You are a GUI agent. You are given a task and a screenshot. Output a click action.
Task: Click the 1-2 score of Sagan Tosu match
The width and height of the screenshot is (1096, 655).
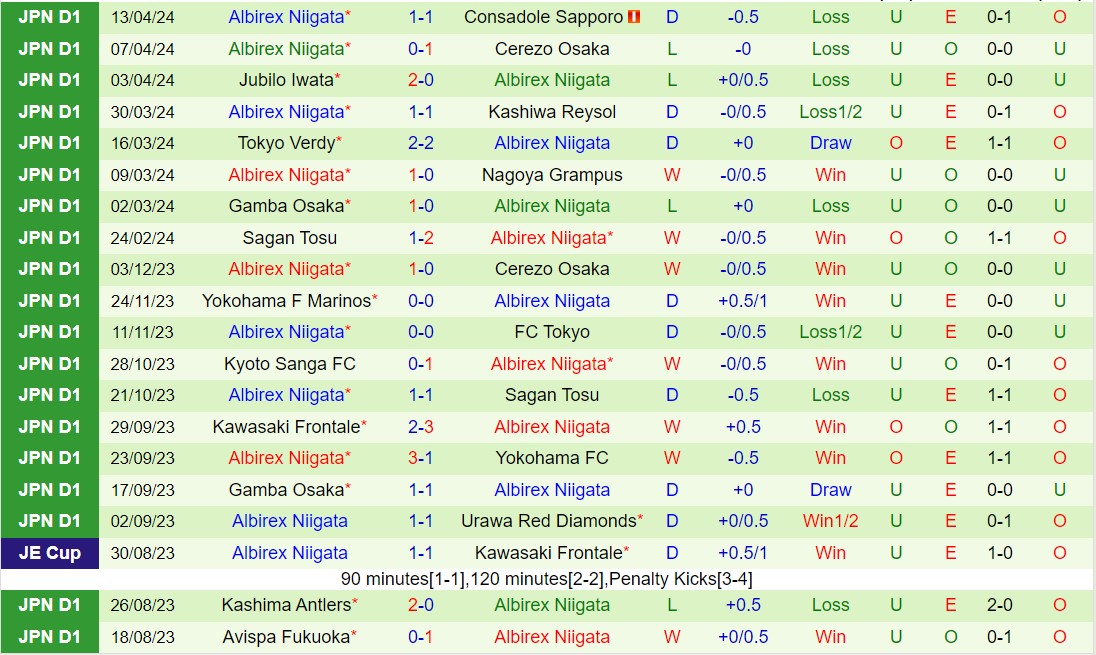click(420, 238)
